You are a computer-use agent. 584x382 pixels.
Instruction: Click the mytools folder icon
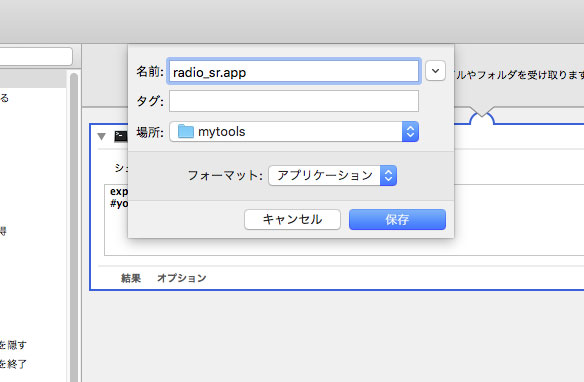[x=185, y=131]
